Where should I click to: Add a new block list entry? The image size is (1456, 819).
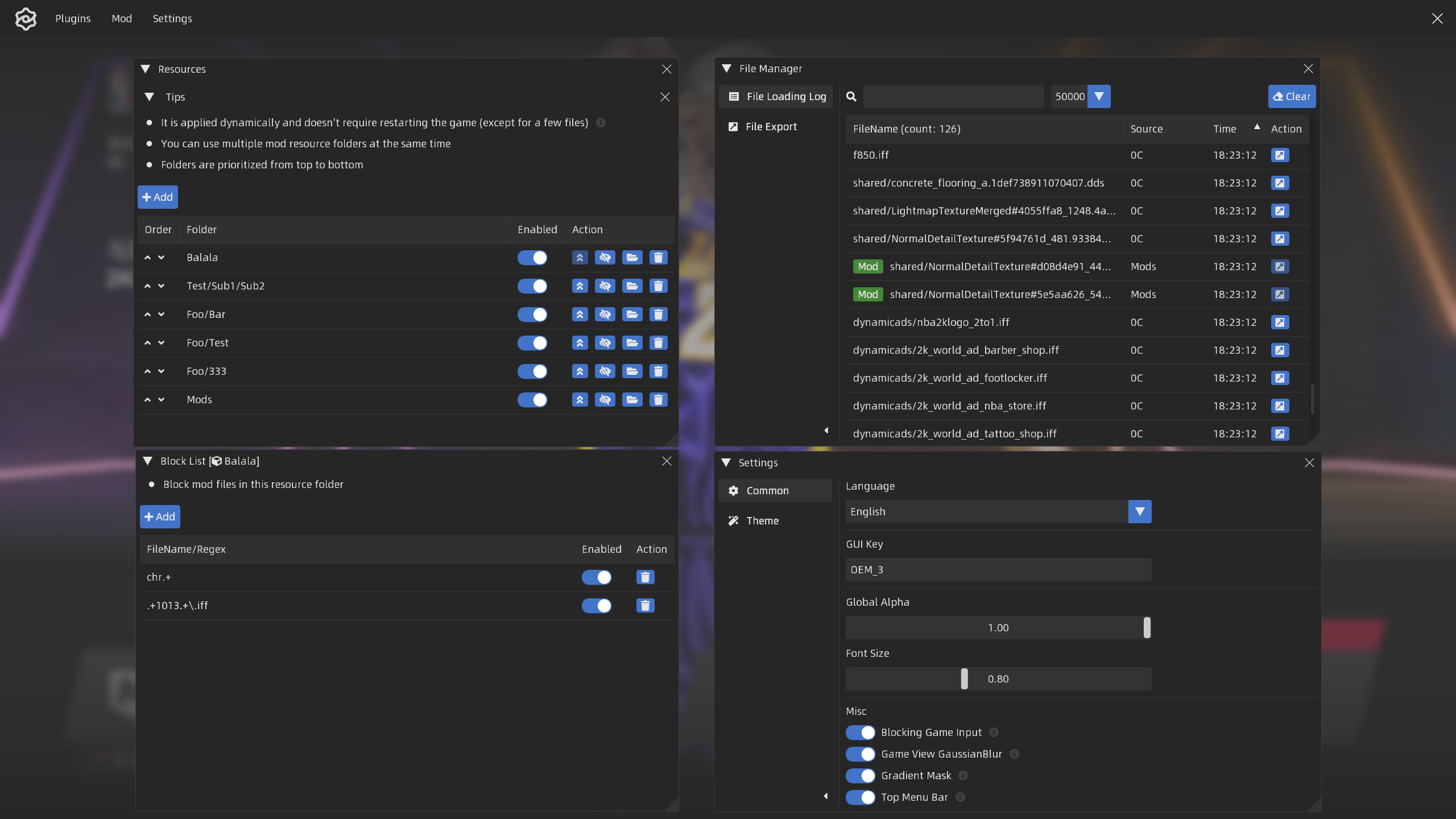point(160,517)
